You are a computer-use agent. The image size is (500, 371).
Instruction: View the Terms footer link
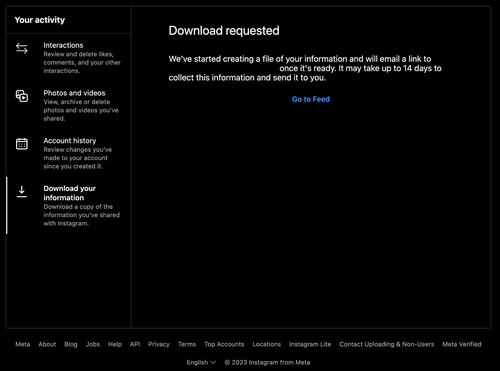point(187,344)
